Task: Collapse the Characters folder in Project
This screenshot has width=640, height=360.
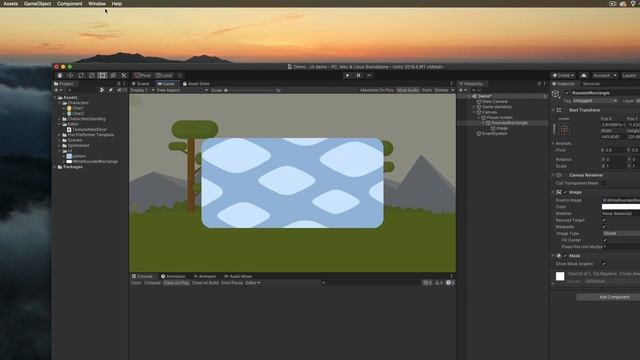Action: (x=60, y=103)
